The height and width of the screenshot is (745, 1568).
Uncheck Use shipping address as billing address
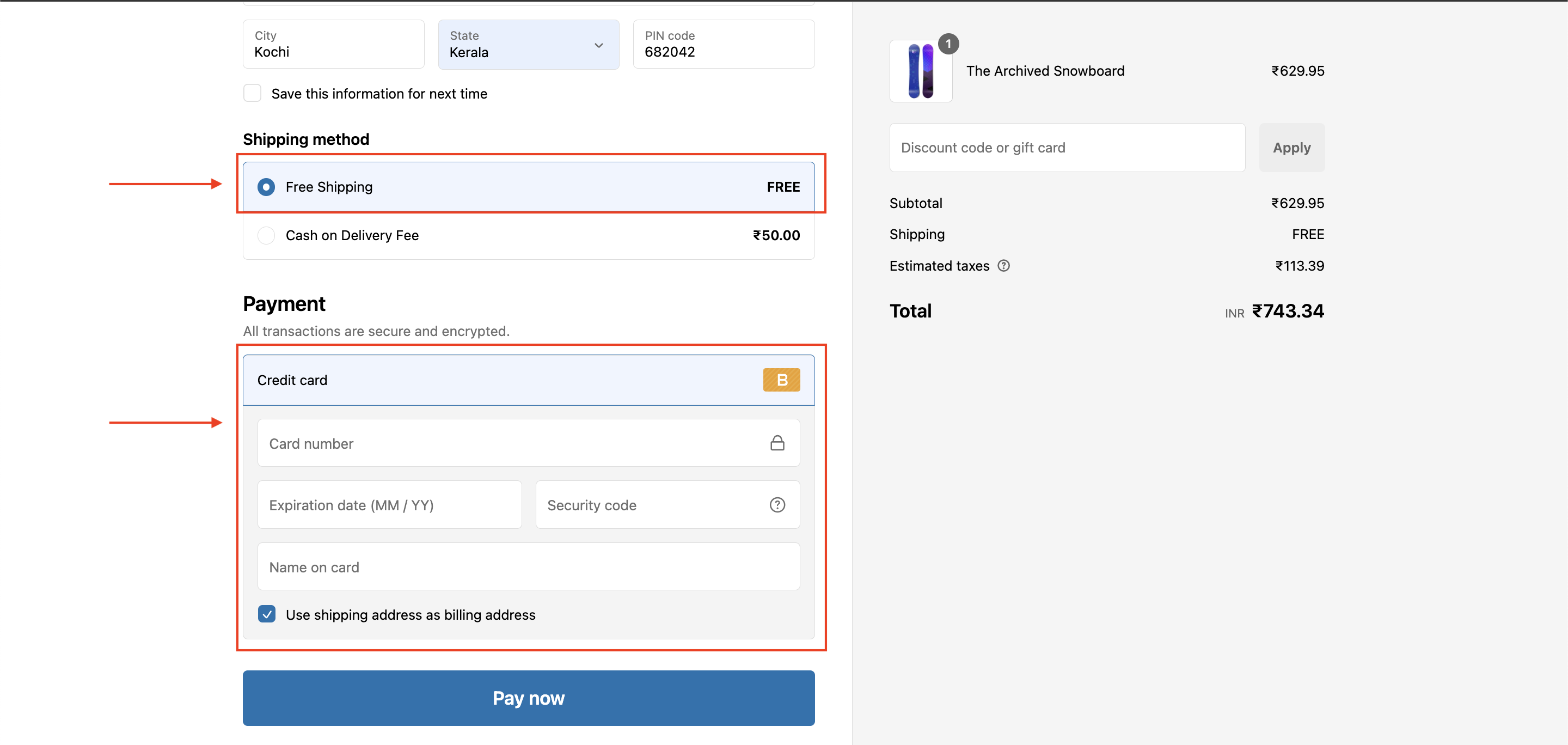267,614
